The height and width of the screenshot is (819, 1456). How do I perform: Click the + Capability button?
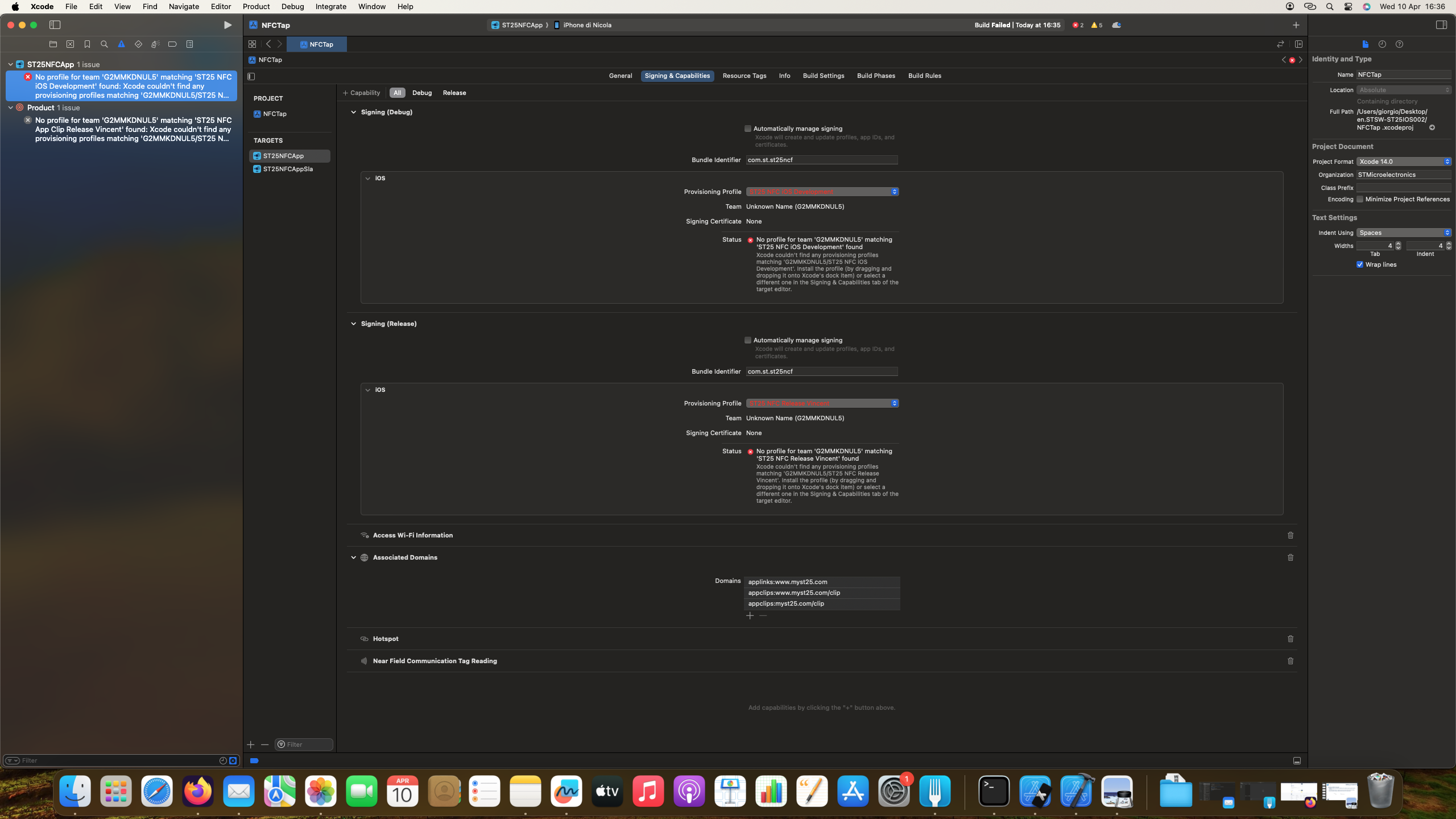tap(362, 93)
